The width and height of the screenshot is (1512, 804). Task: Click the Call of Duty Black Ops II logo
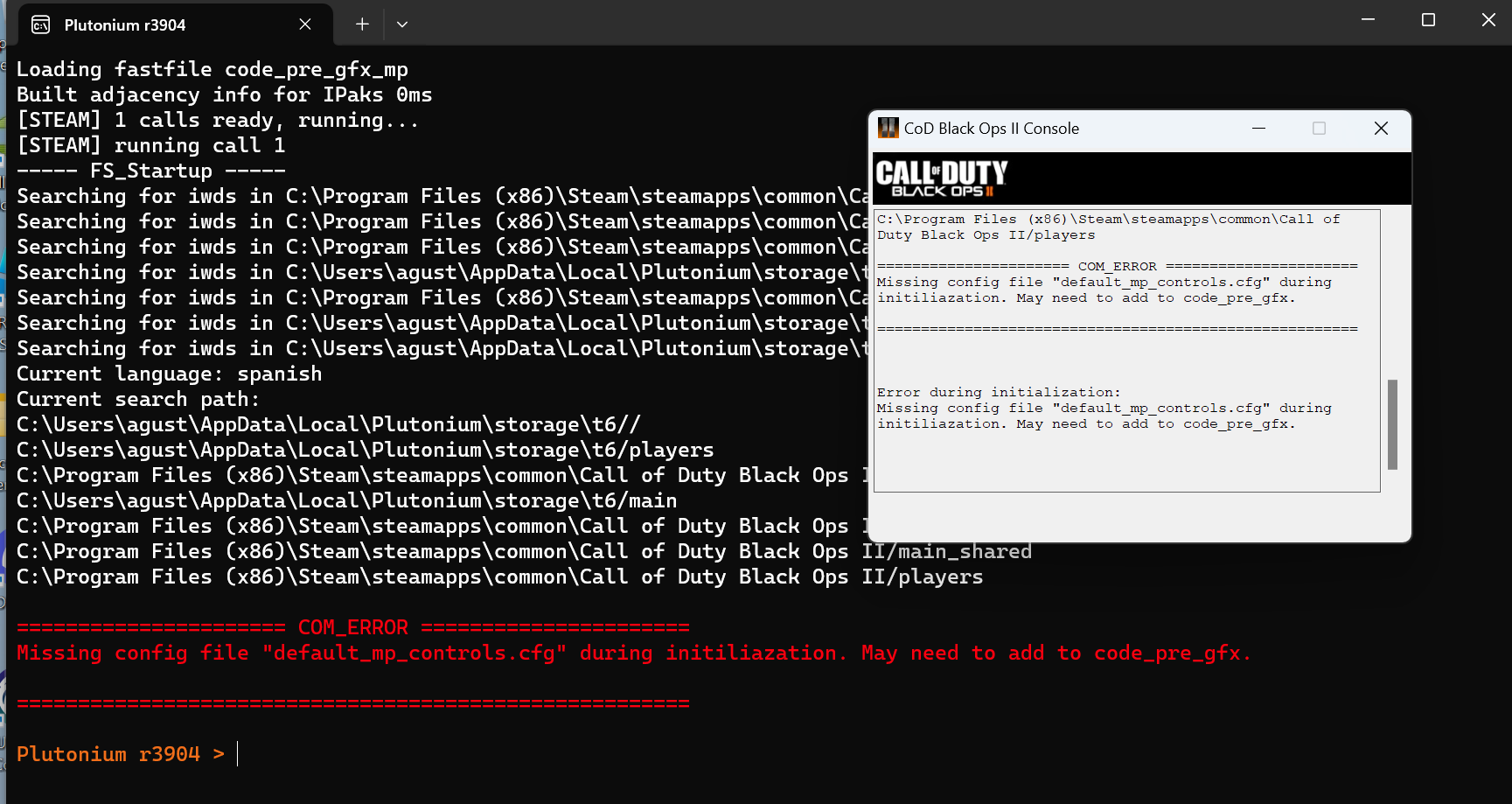942,178
